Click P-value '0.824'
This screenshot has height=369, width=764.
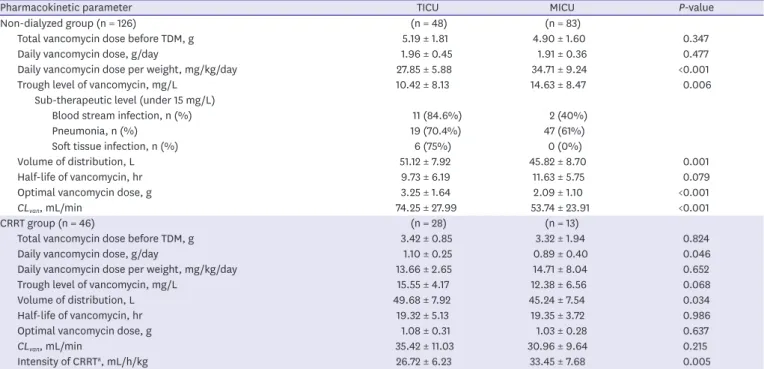point(696,238)
